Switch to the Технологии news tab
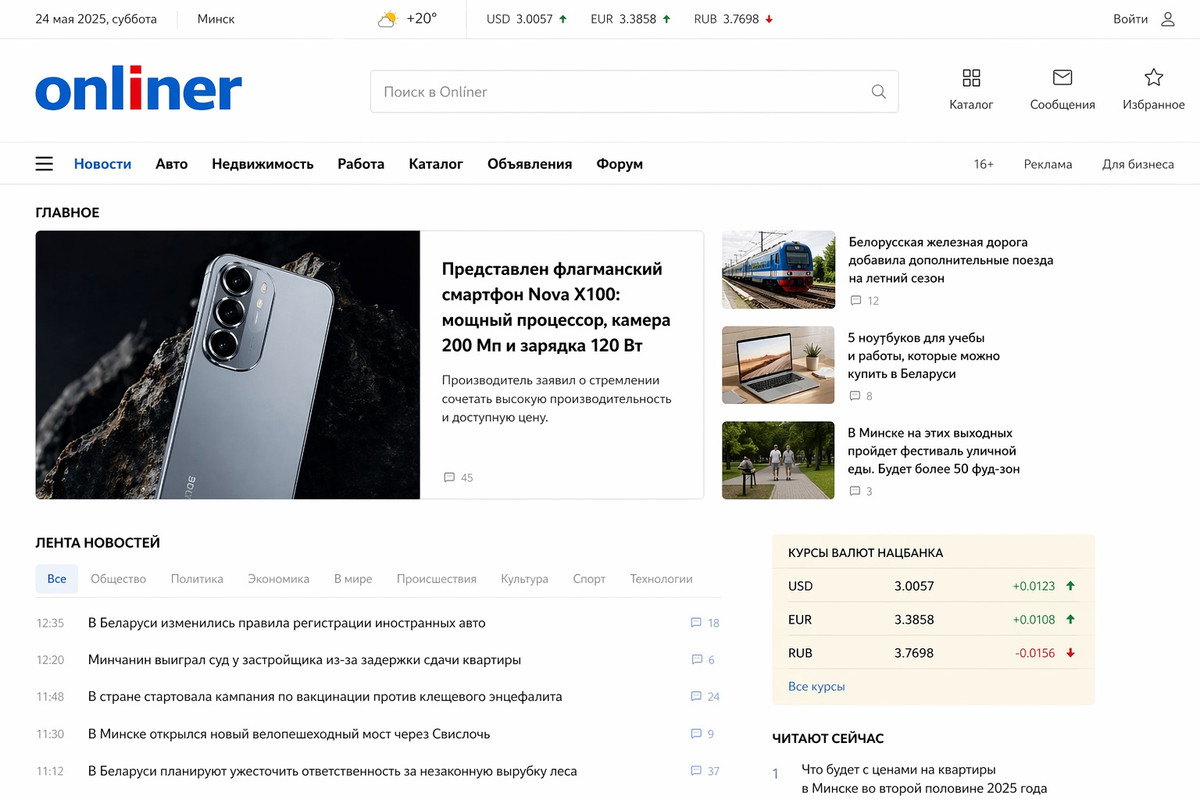The height and width of the screenshot is (800, 1200). (661, 579)
